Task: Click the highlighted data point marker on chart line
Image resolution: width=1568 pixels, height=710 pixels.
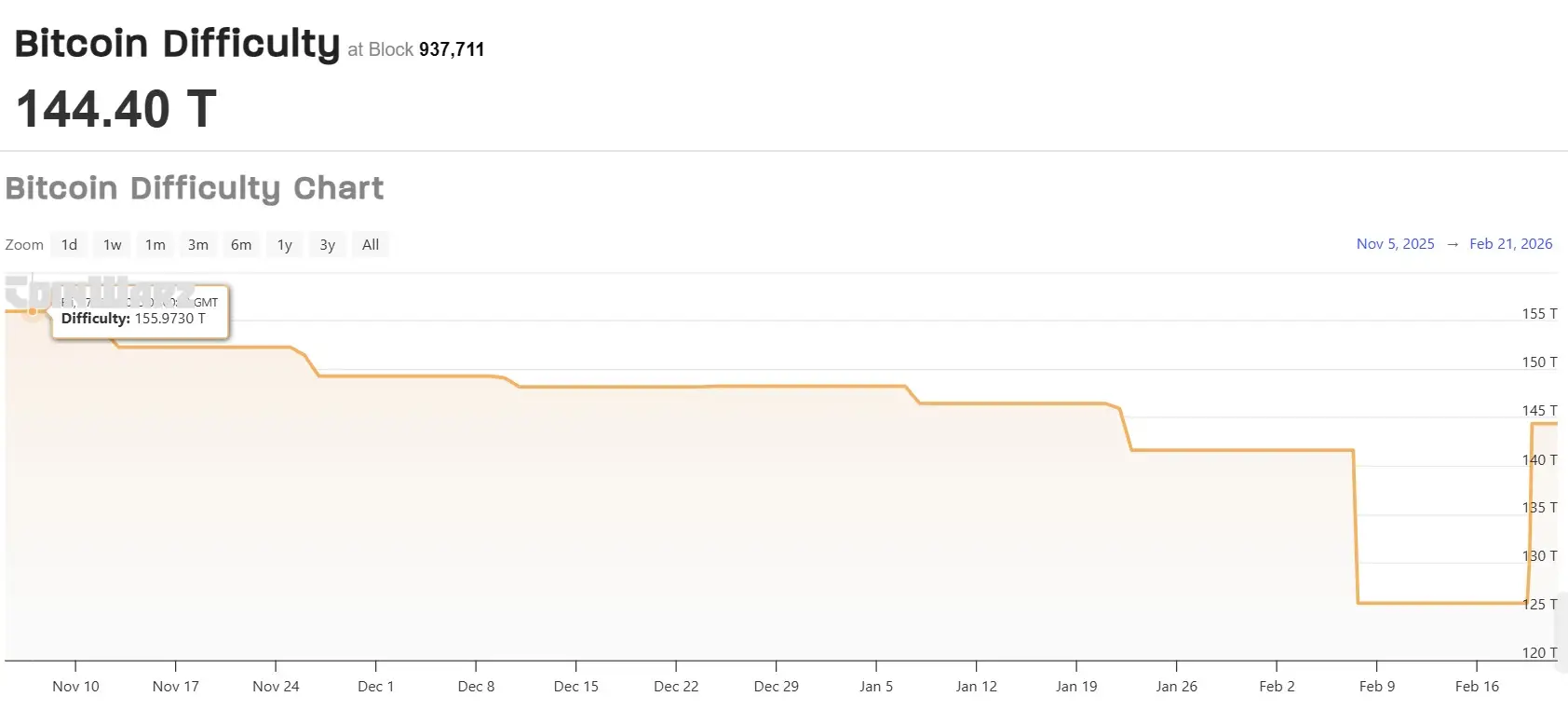Action: pyautogui.click(x=33, y=311)
